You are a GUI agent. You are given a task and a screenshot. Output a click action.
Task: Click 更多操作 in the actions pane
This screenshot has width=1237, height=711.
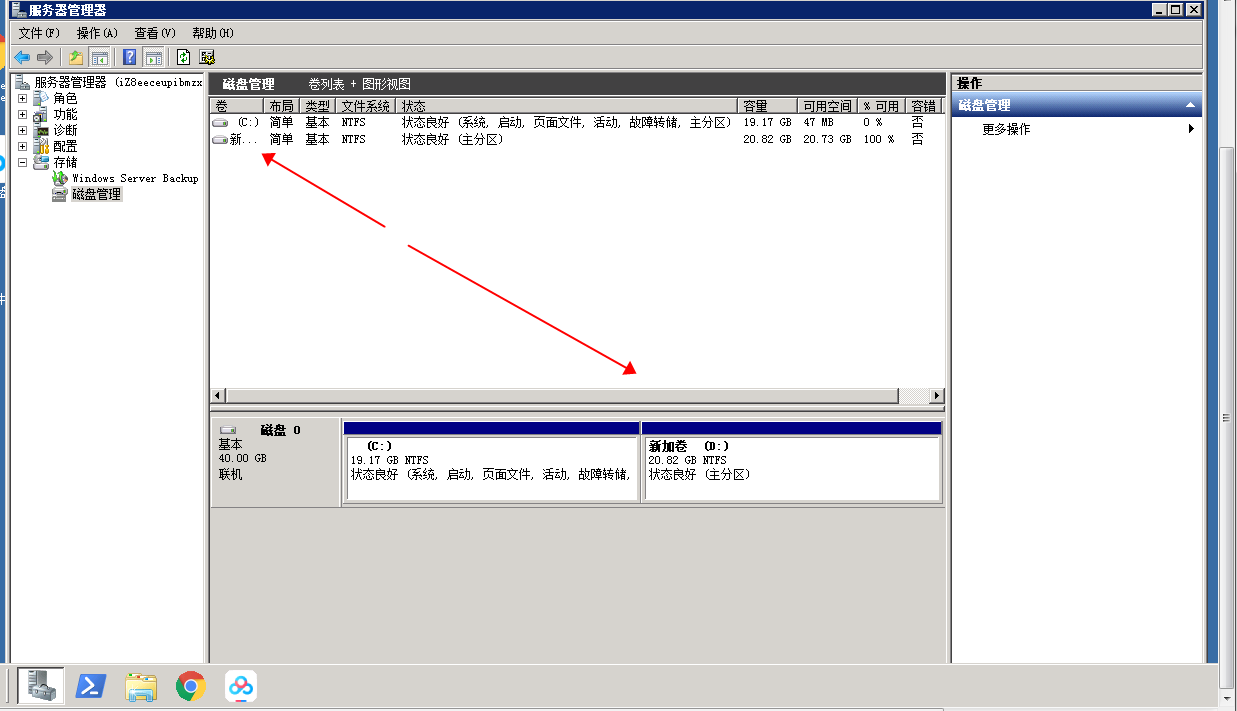pos(1006,129)
